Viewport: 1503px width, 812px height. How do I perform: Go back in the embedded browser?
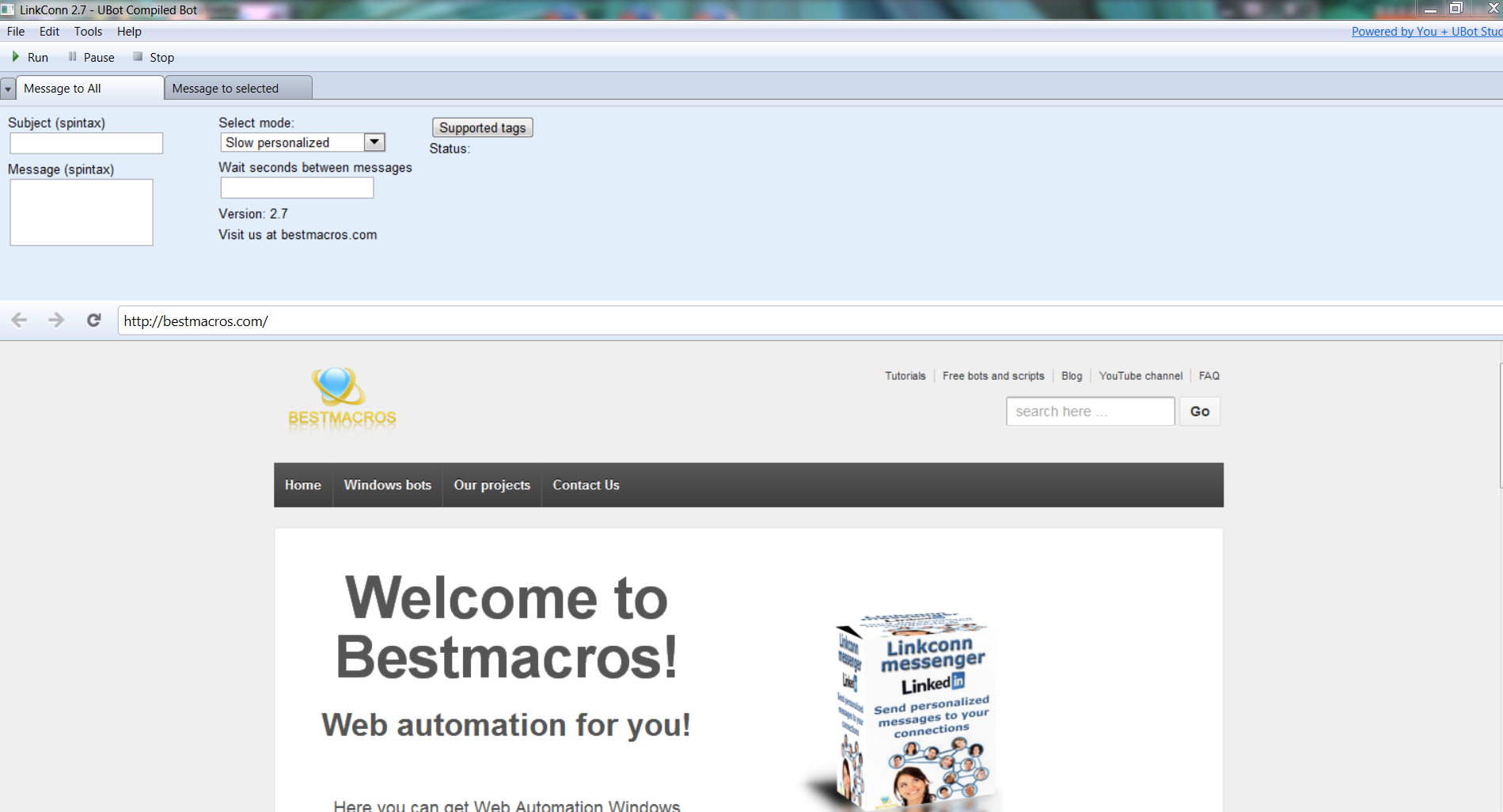coord(19,321)
